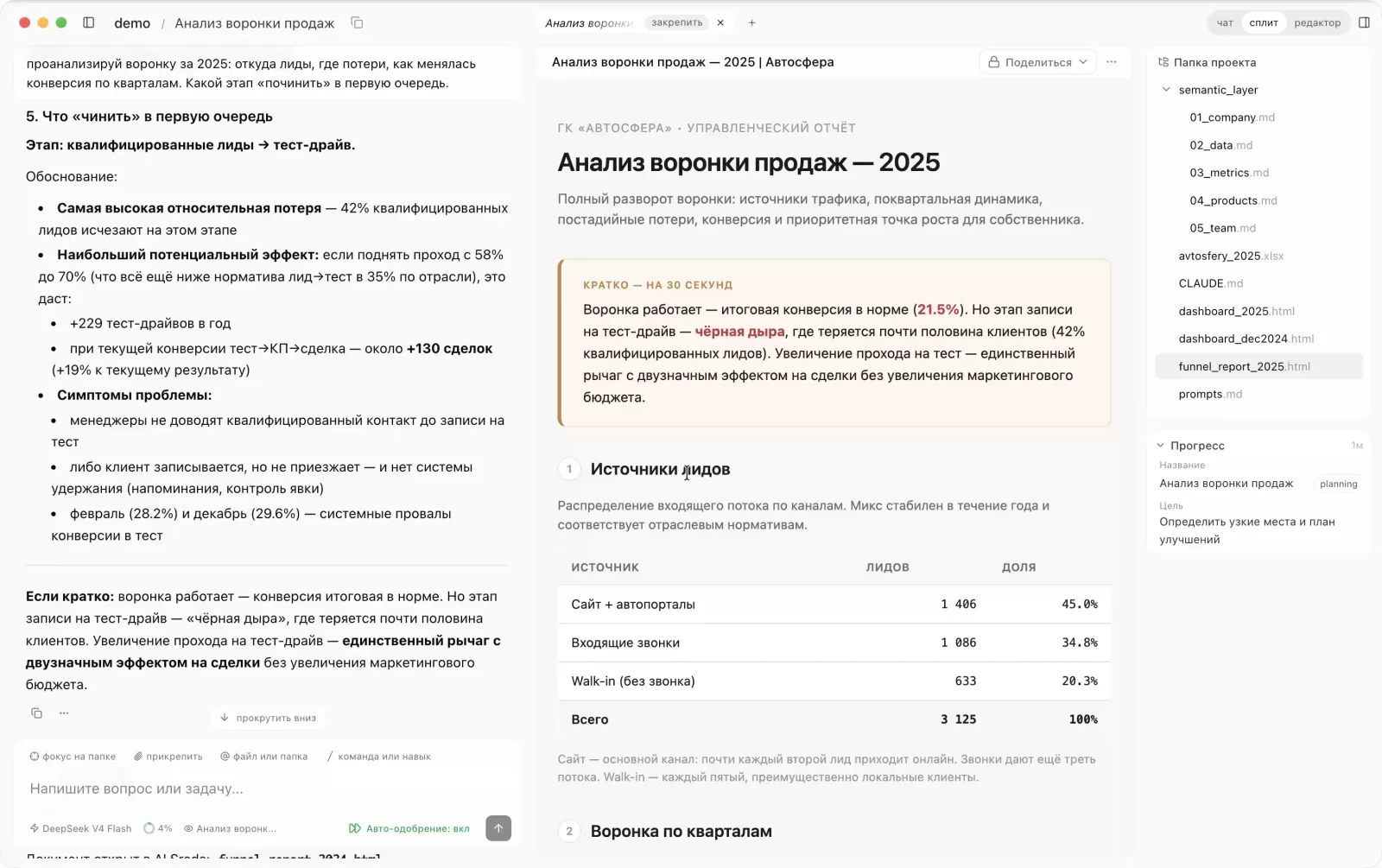Toggle the left sidebar panel icon
This screenshot has height=868, width=1382.
point(88,22)
